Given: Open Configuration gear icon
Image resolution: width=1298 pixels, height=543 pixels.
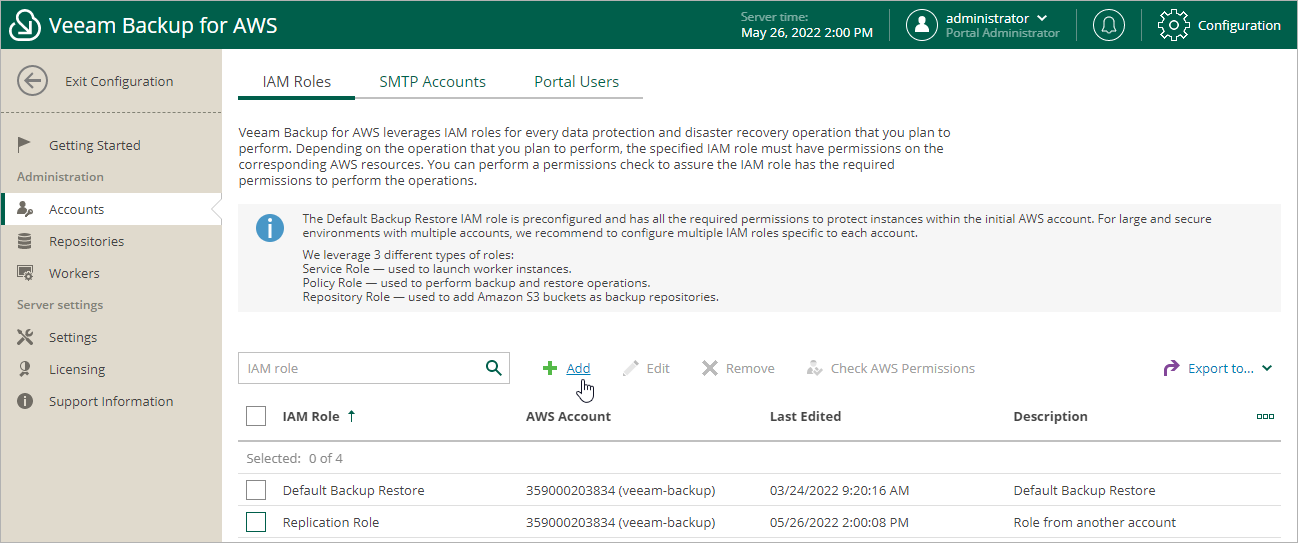Looking at the screenshot, I should point(1173,25).
